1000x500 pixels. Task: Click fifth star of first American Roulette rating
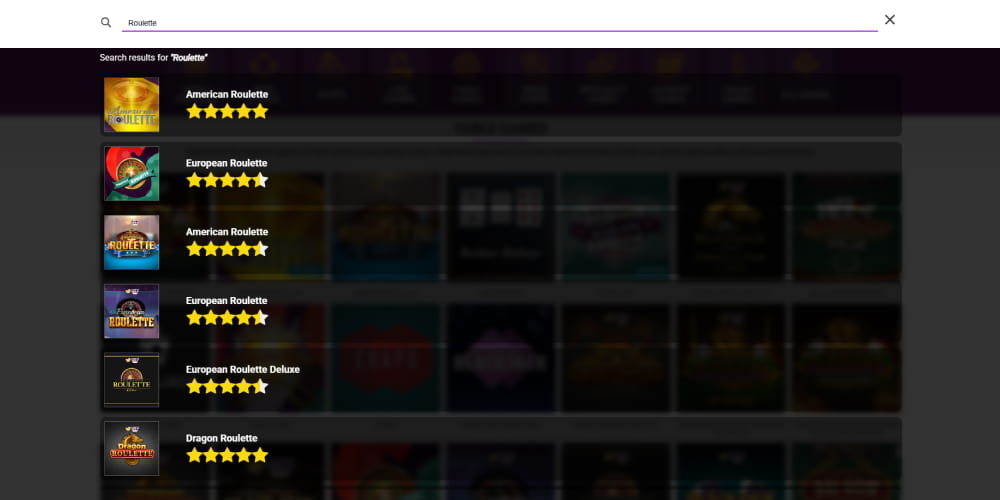pyautogui.click(x=260, y=112)
